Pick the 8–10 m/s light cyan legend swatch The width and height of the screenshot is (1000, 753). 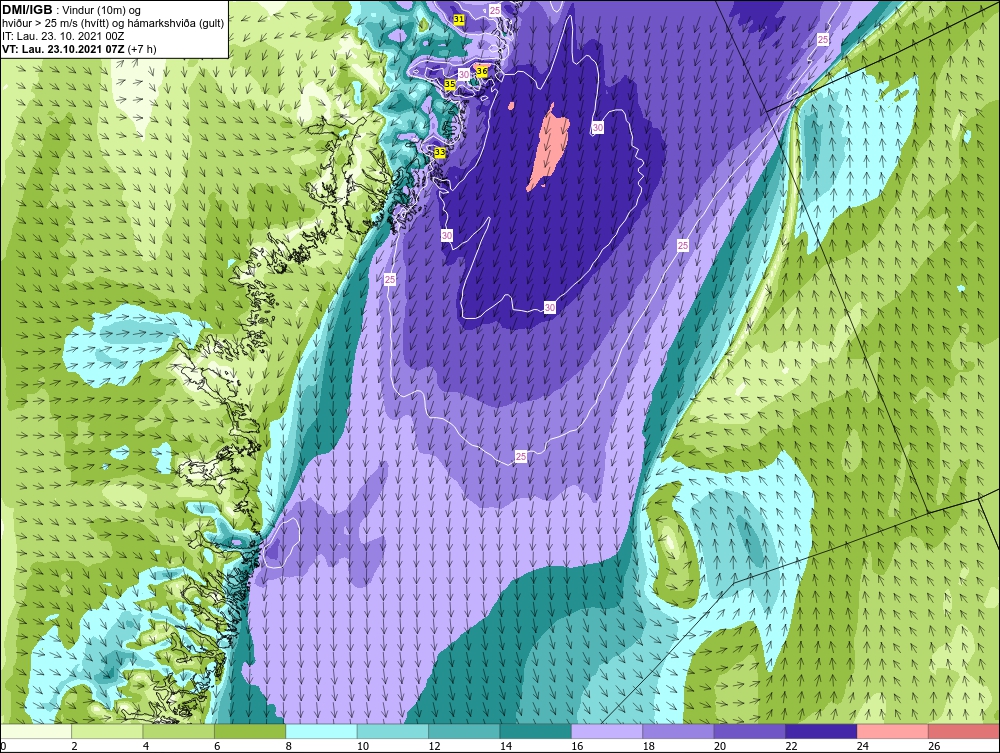click(x=321, y=731)
